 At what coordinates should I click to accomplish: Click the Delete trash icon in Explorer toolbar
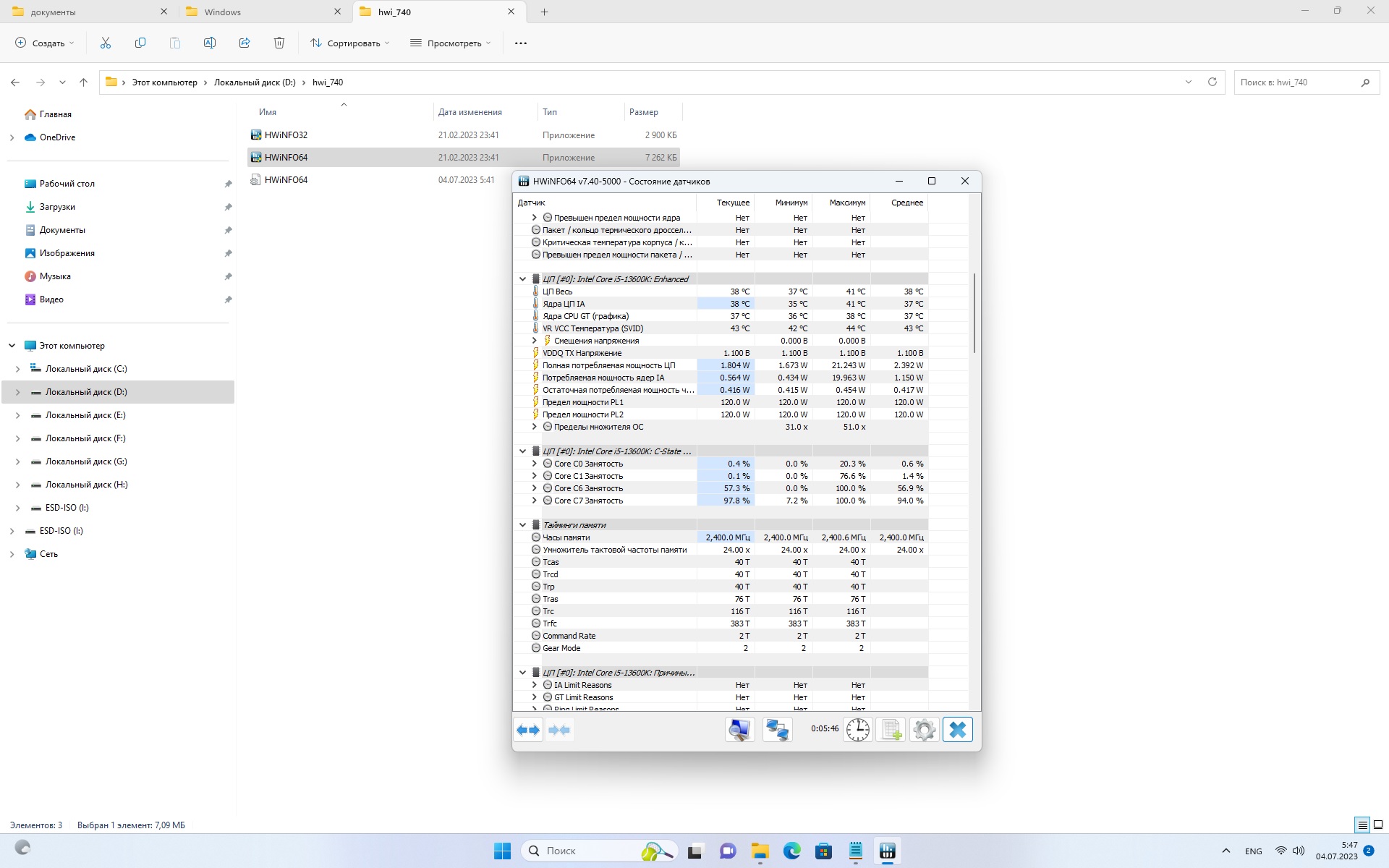coord(279,43)
